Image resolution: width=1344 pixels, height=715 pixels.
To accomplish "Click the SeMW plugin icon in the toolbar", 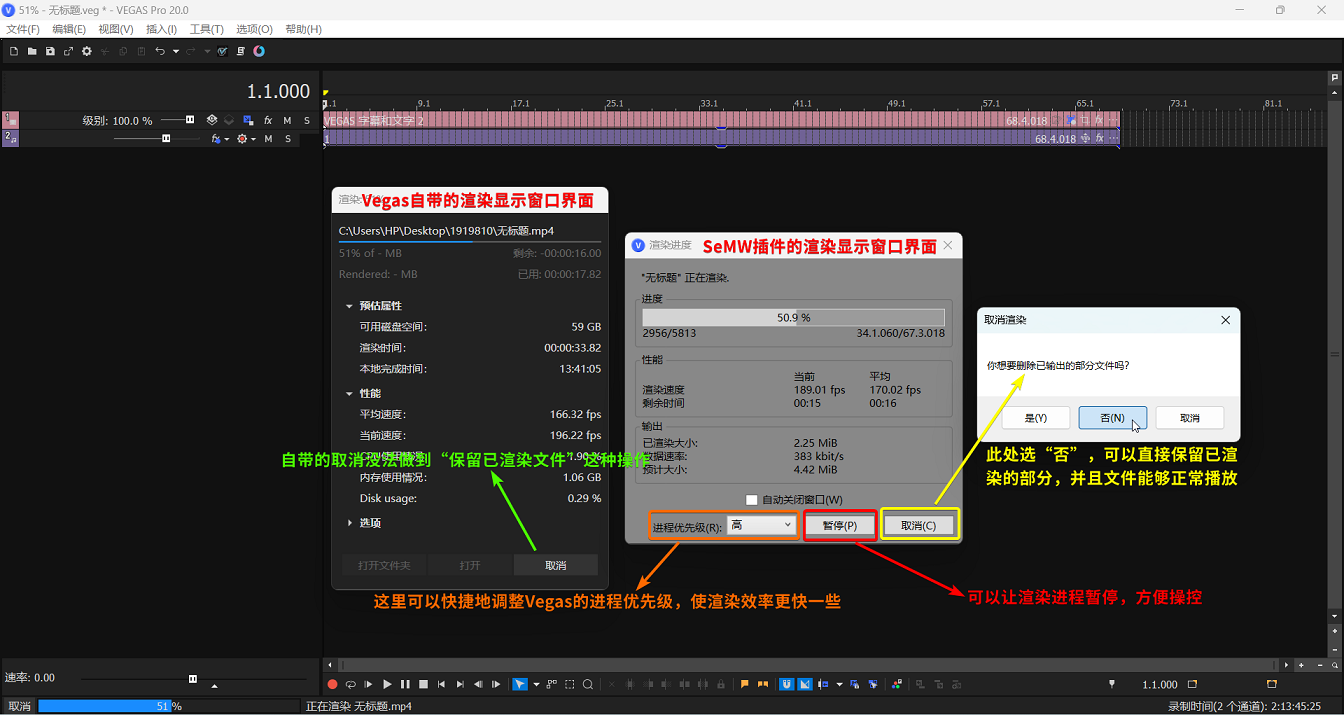I will pyautogui.click(x=259, y=52).
